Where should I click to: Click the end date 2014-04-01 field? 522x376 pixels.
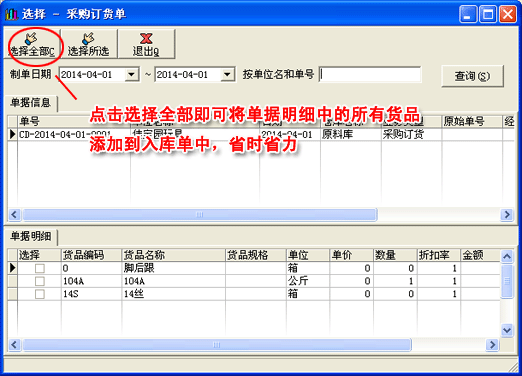pos(188,74)
